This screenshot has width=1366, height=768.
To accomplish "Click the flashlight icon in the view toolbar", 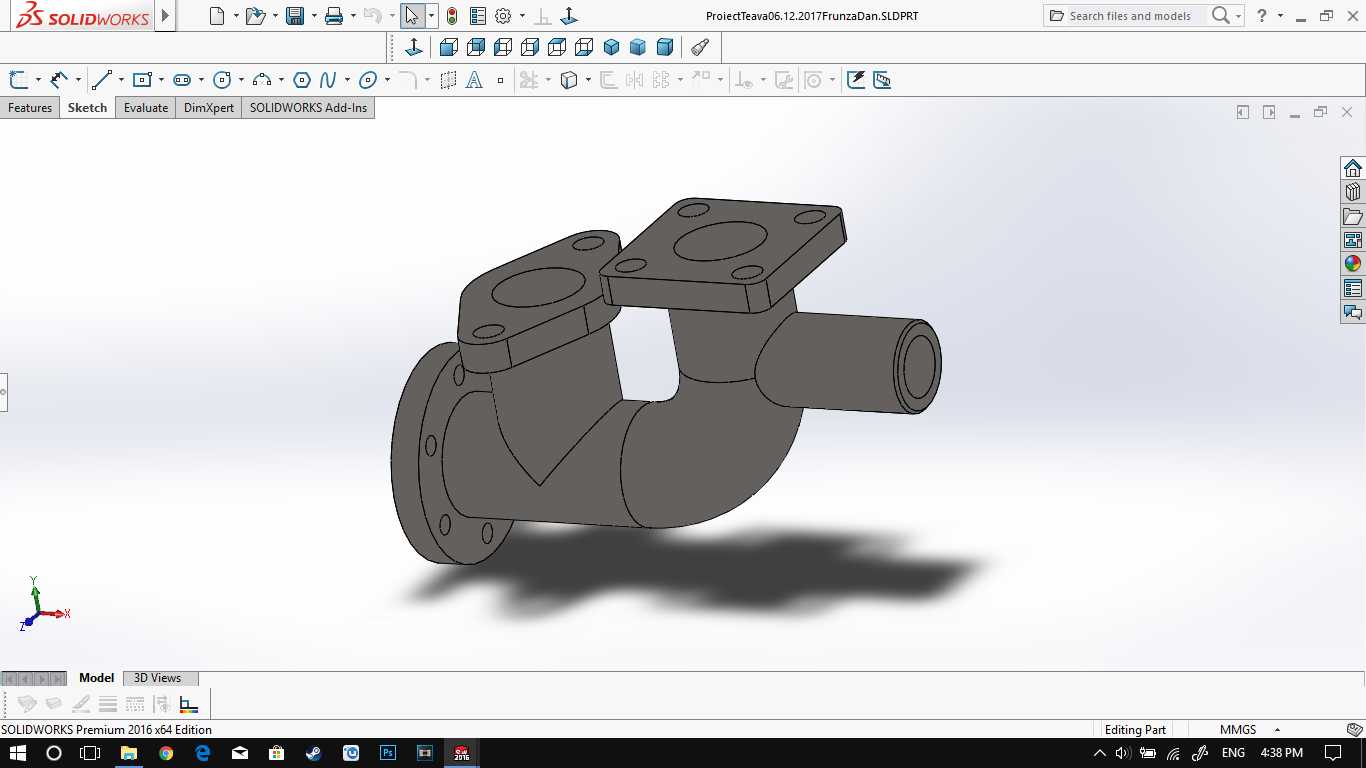I will (700, 47).
